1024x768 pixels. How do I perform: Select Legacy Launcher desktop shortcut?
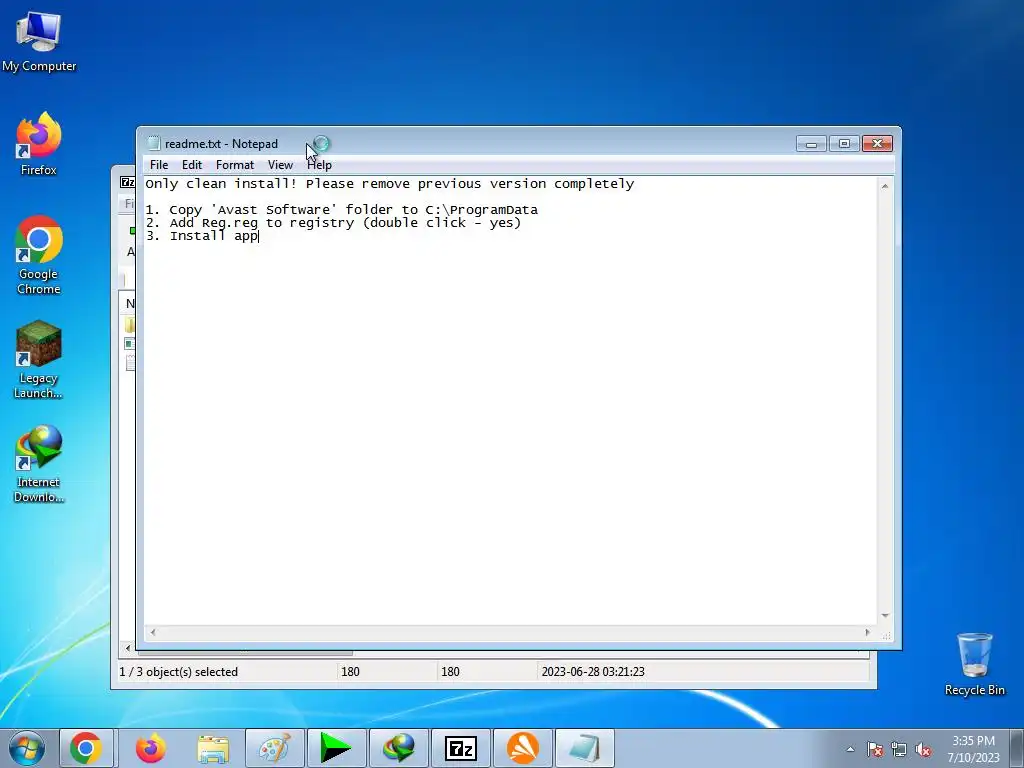[x=39, y=359]
